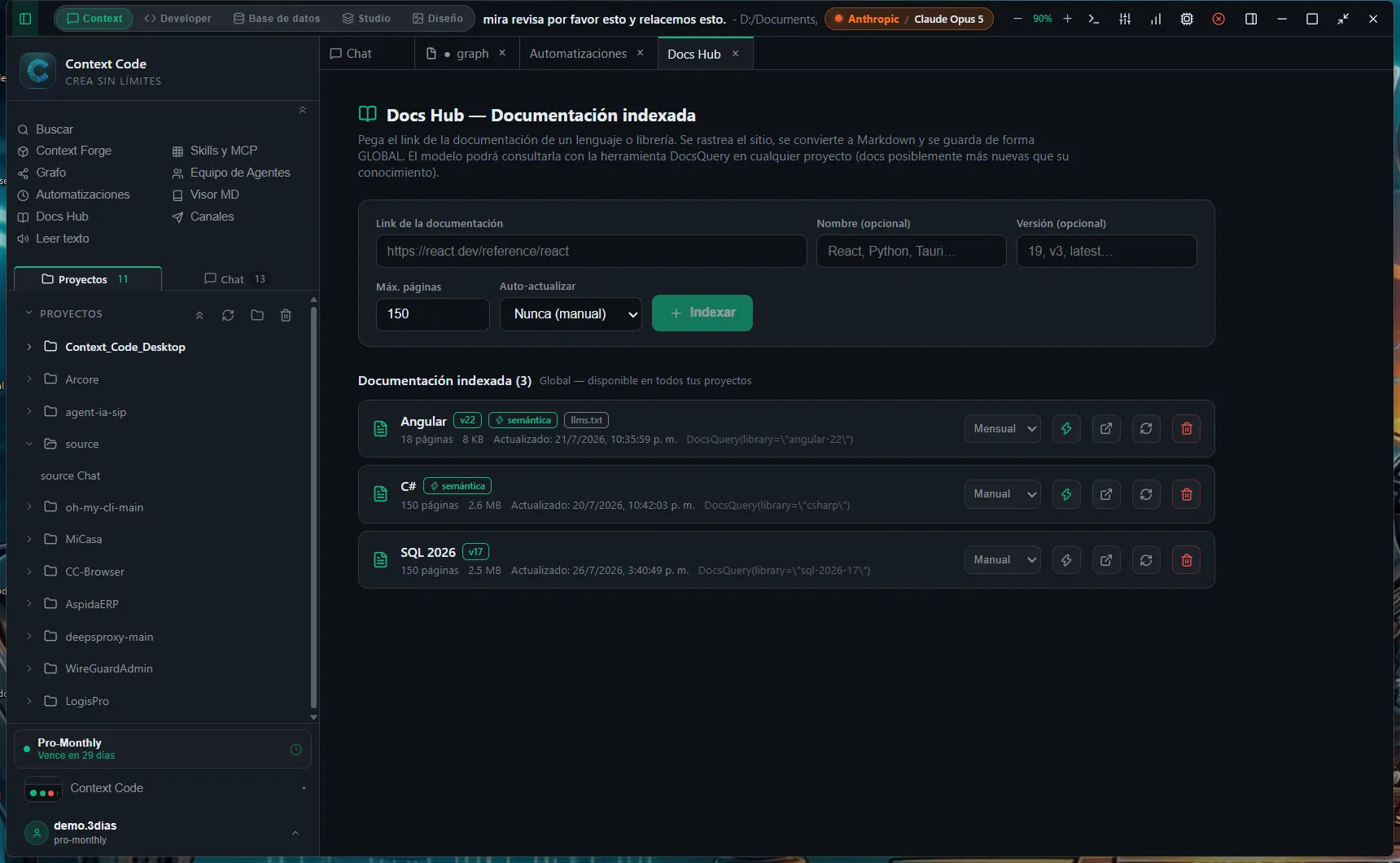Image resolution: width=1400 pixels, height=863 pixels.
Task: Collapse the sidebar menu with double chevron
Action: click(302, 110)
